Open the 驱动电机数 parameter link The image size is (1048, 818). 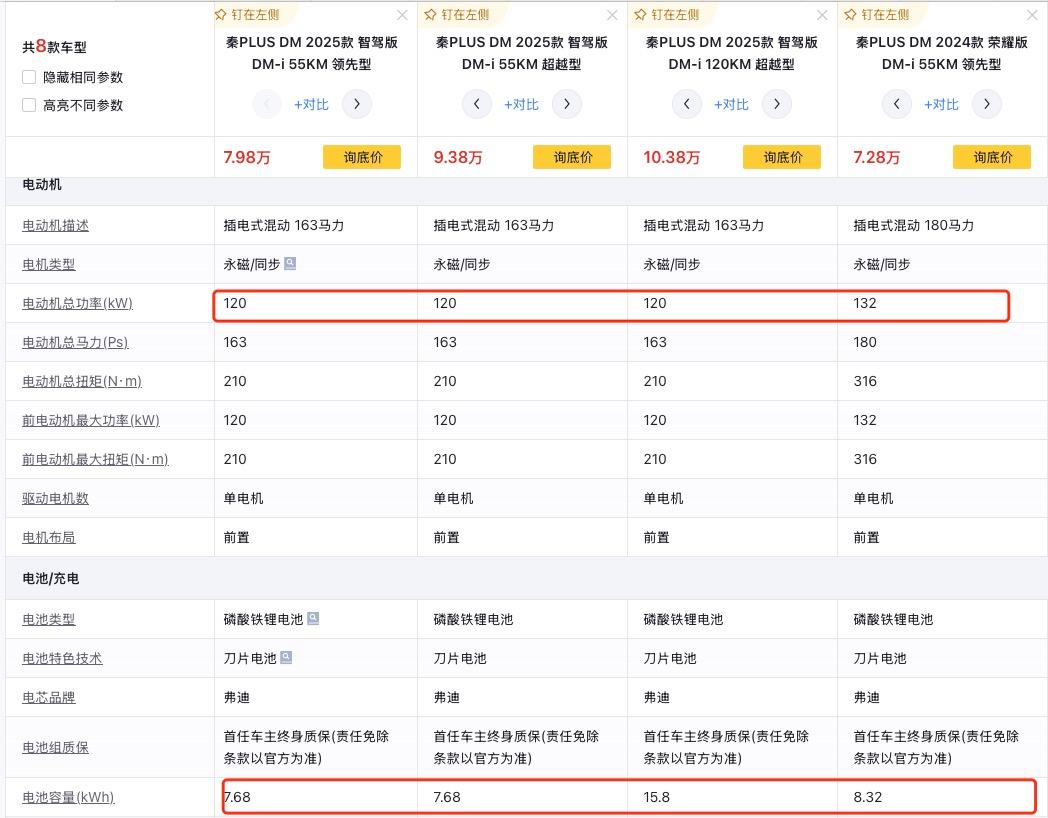point(55,499)
